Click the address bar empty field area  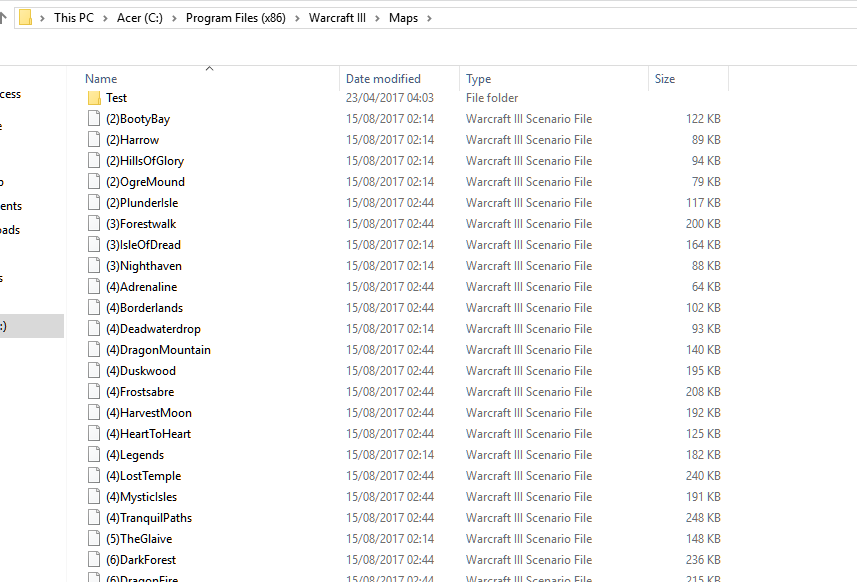[645, 18]
